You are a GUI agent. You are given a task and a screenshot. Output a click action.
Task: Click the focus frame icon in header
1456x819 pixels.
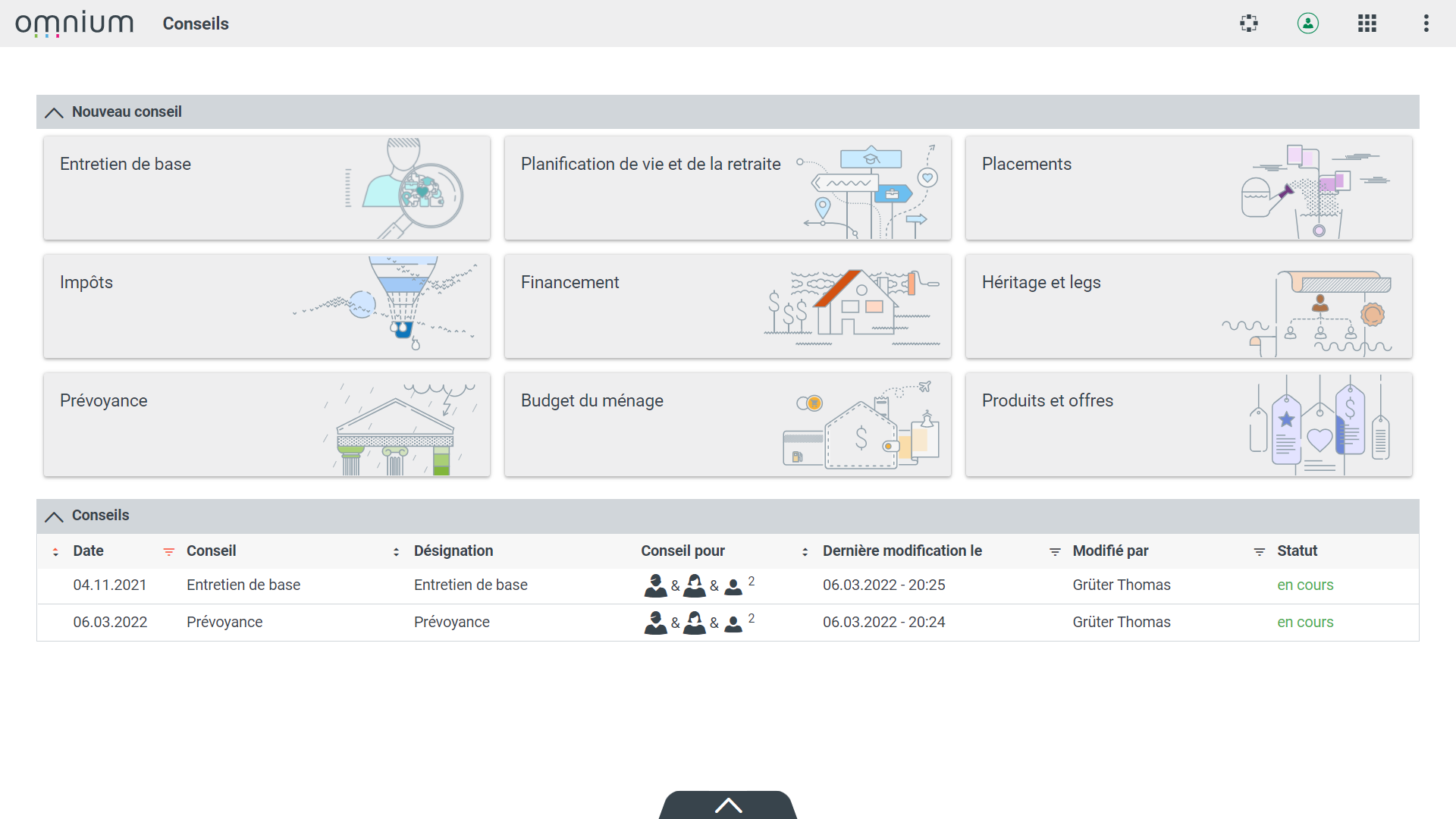[x=1249, y=24]
